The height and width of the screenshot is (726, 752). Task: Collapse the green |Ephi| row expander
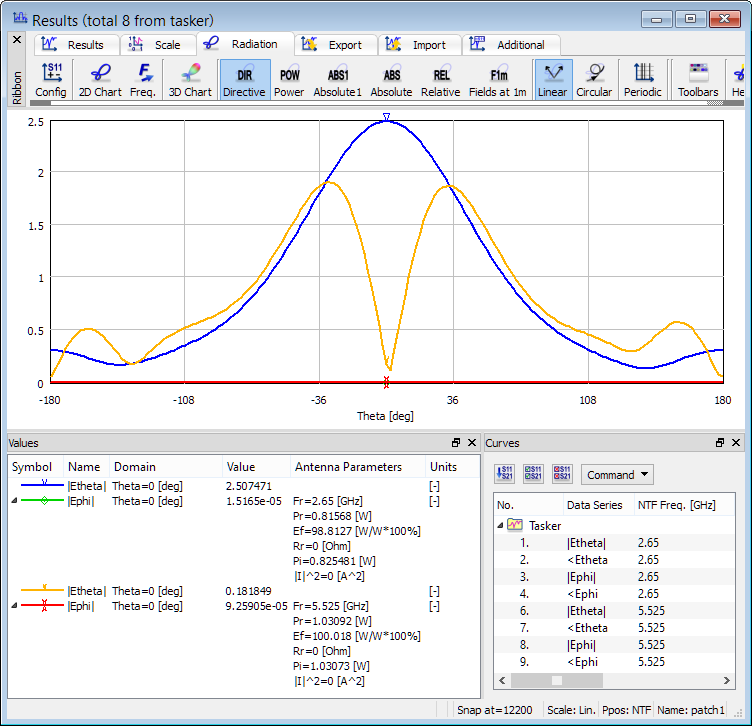[13, 501]
